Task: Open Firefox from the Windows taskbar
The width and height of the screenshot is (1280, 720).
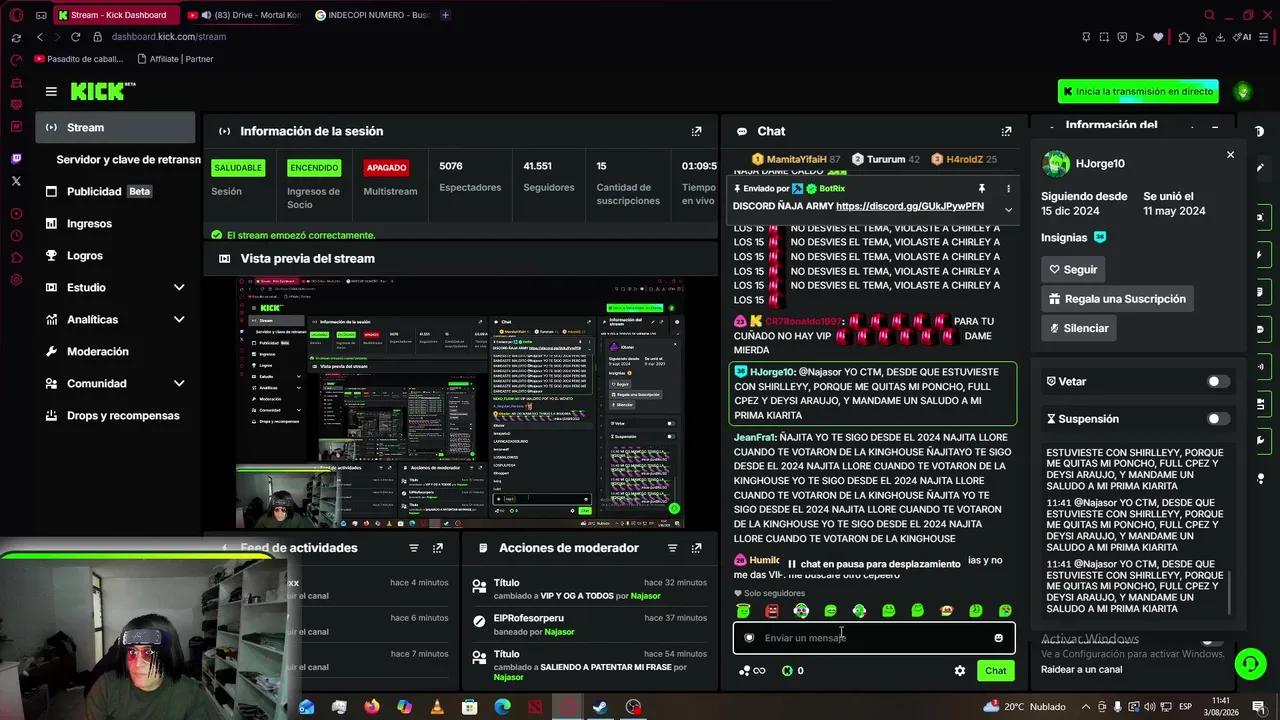Action: tap(372, 707)
